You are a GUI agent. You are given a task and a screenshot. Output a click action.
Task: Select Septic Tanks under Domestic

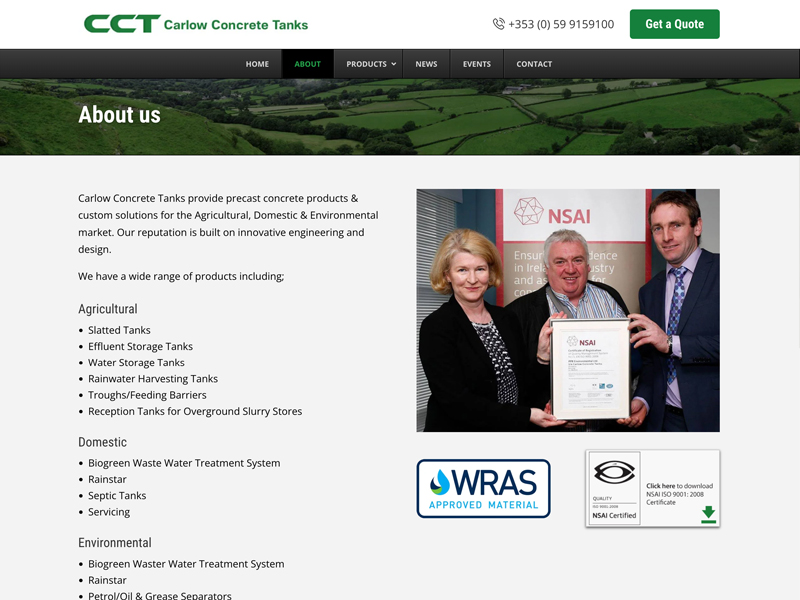tap(117, 496)
